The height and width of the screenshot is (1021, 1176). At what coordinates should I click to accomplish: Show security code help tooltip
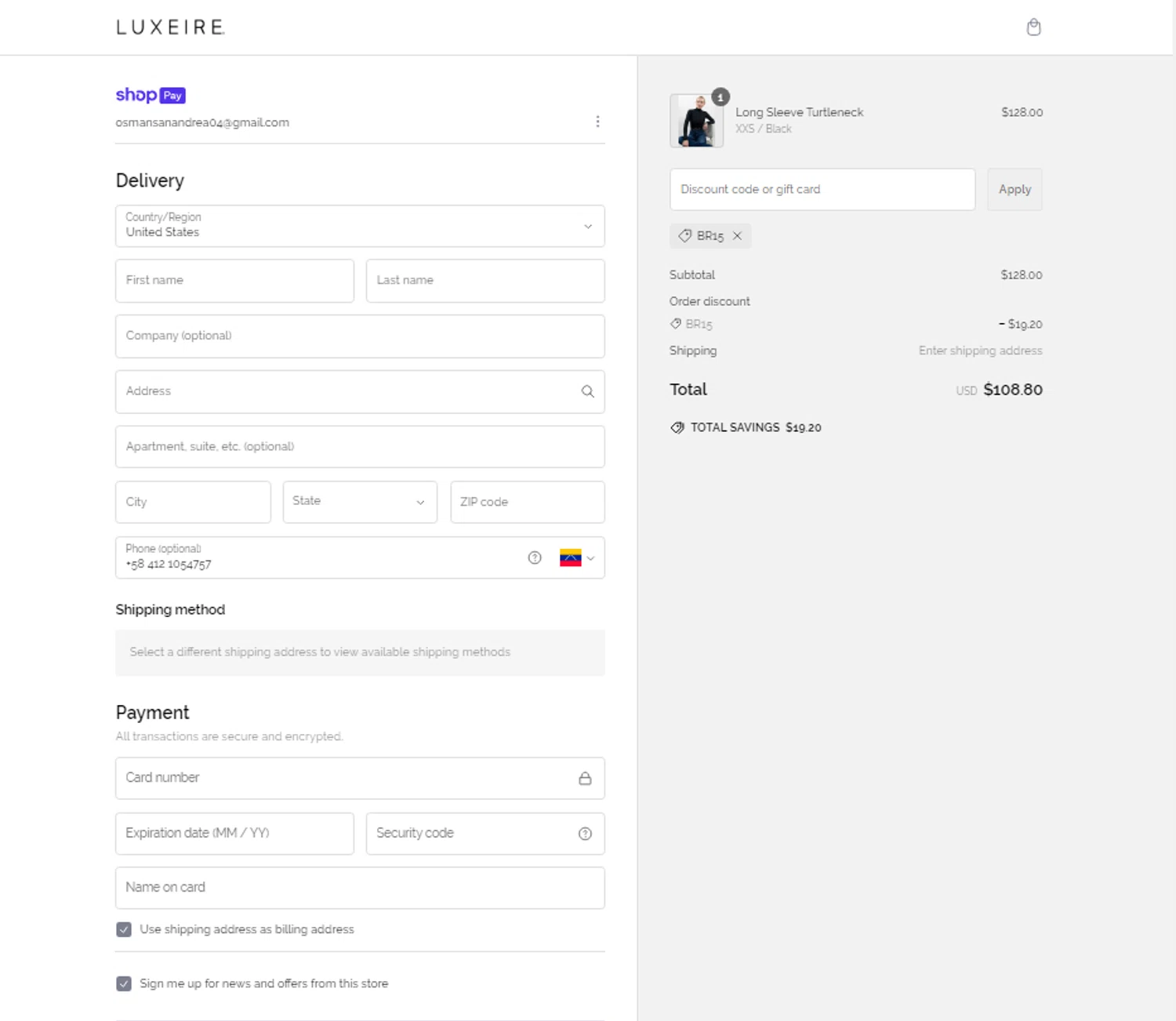click(585, 834)
